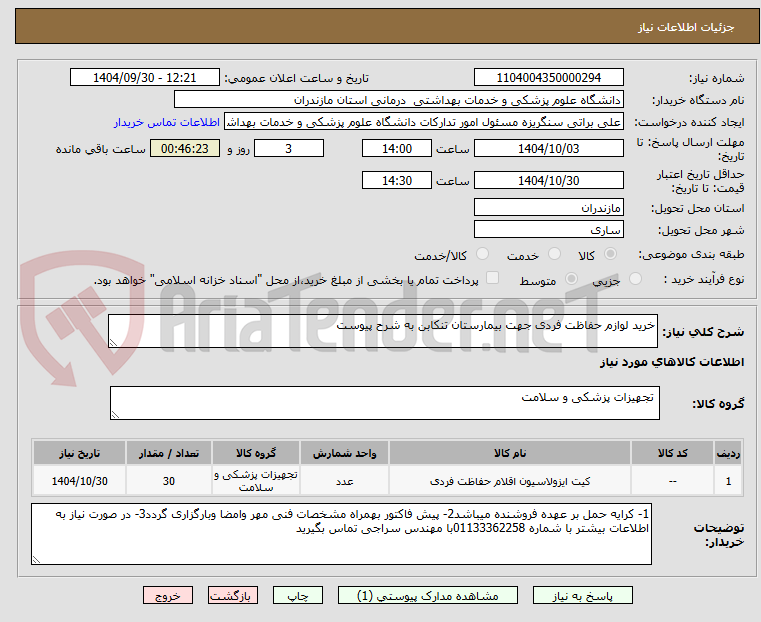Click the unit cell عدد
Image resolution: width=761 pixels, height=622 pixels.
[344, 481]
